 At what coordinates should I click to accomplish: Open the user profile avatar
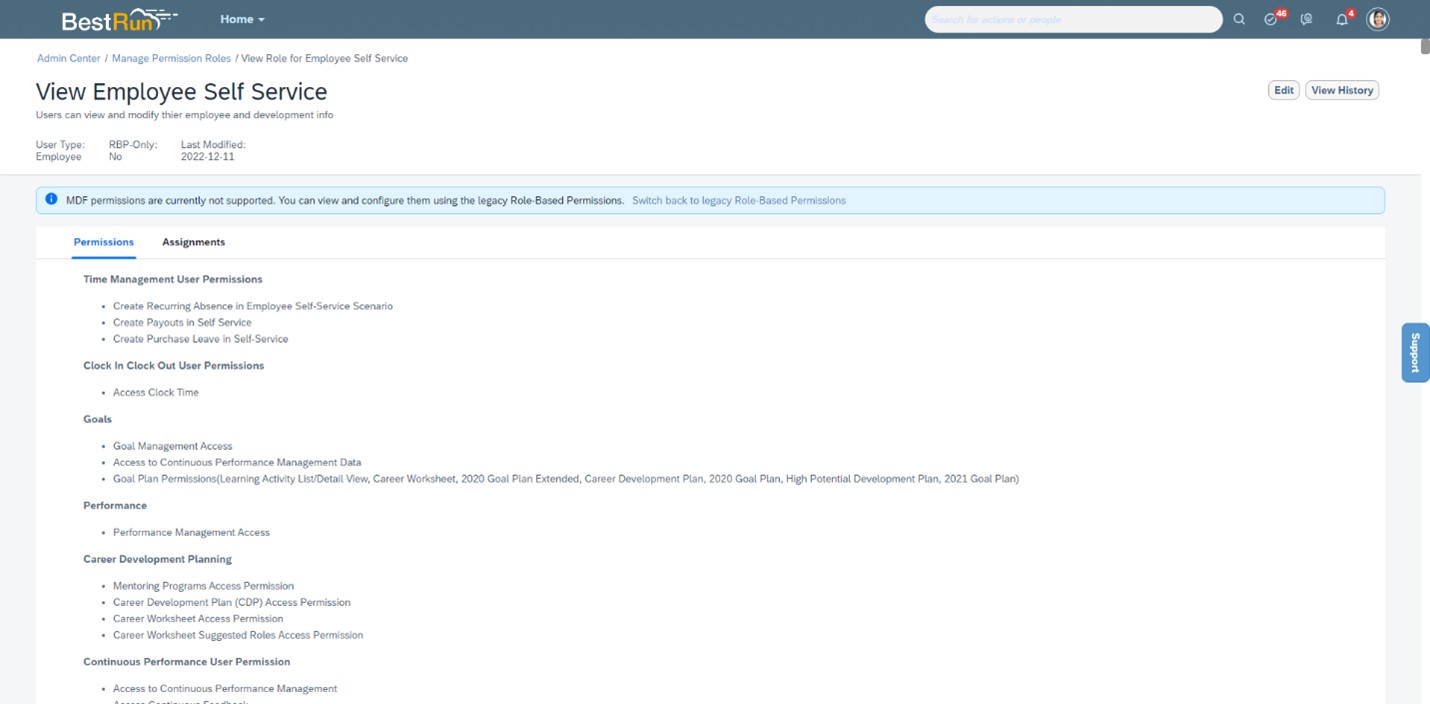click(x=1378, y=19)
